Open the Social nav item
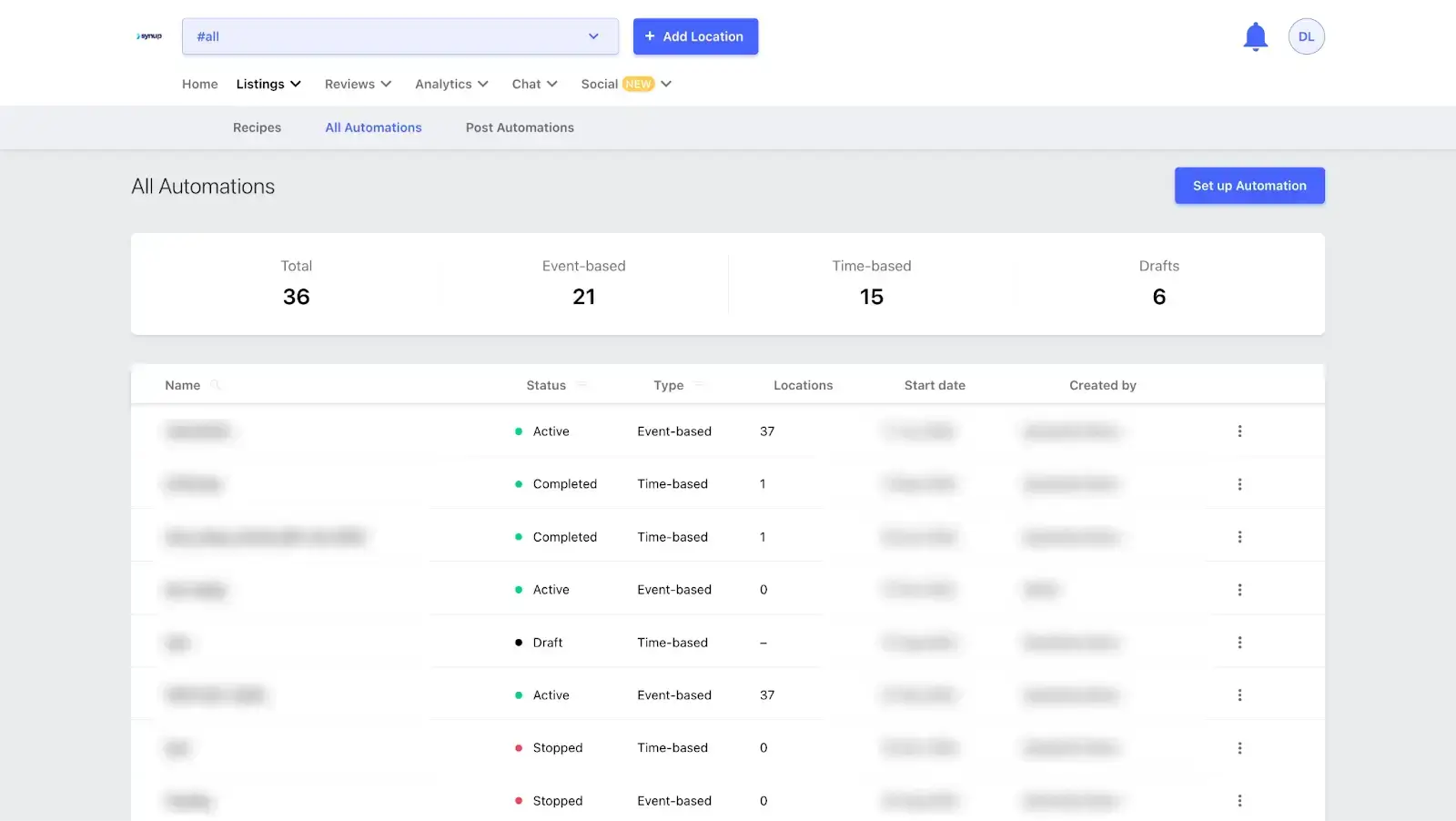1456x821 pixels. click(x=600, y=84)
